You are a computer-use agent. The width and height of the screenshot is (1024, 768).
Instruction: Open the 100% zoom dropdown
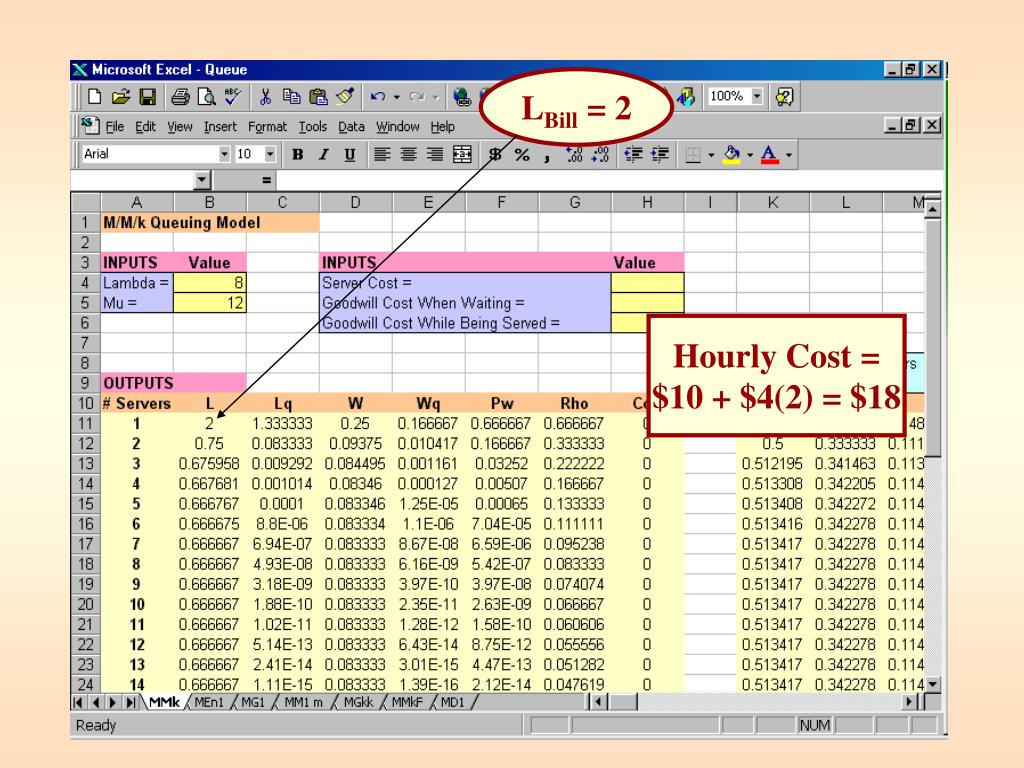(x=757, y=96)
